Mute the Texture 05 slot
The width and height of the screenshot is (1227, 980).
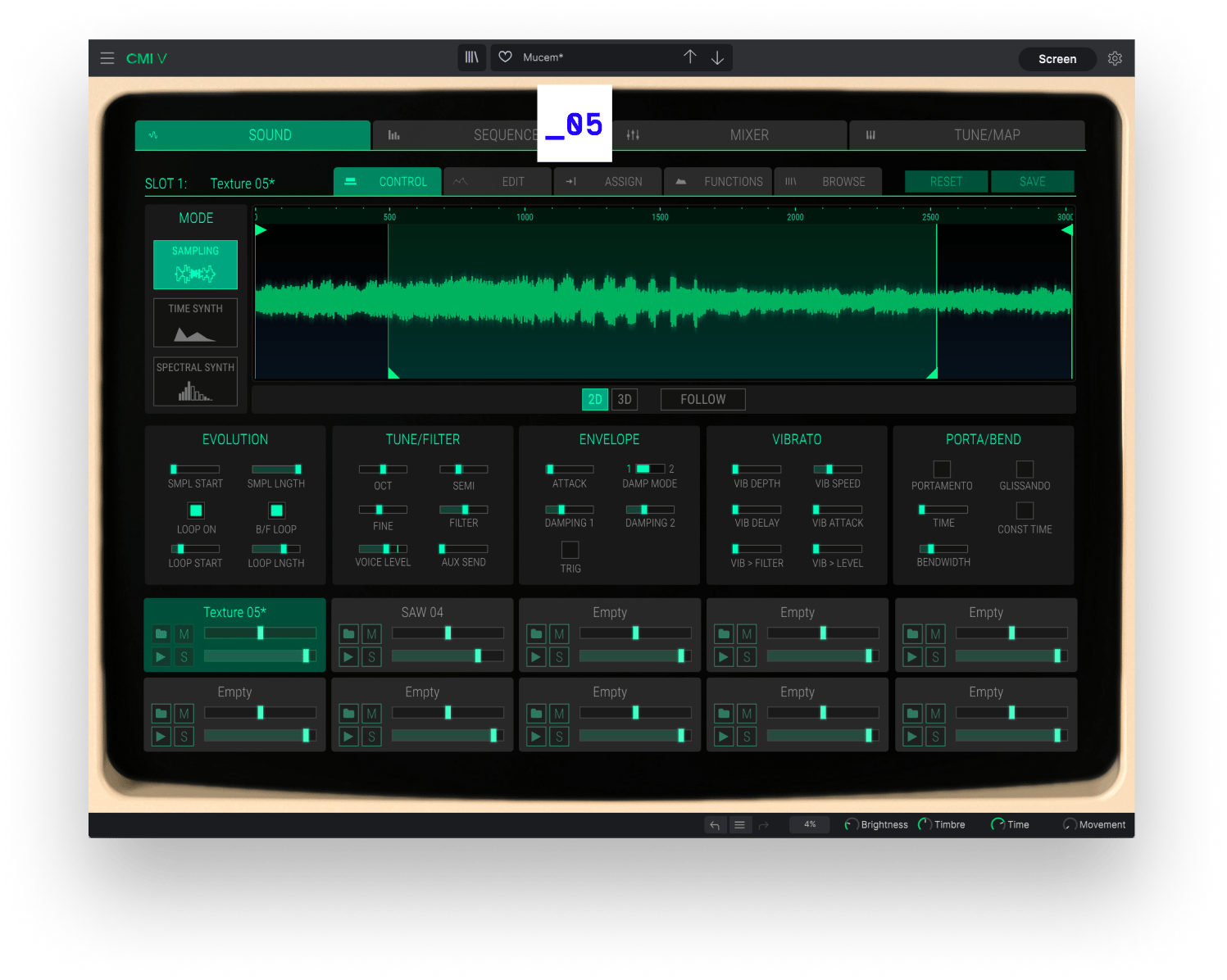click(184, 634)
